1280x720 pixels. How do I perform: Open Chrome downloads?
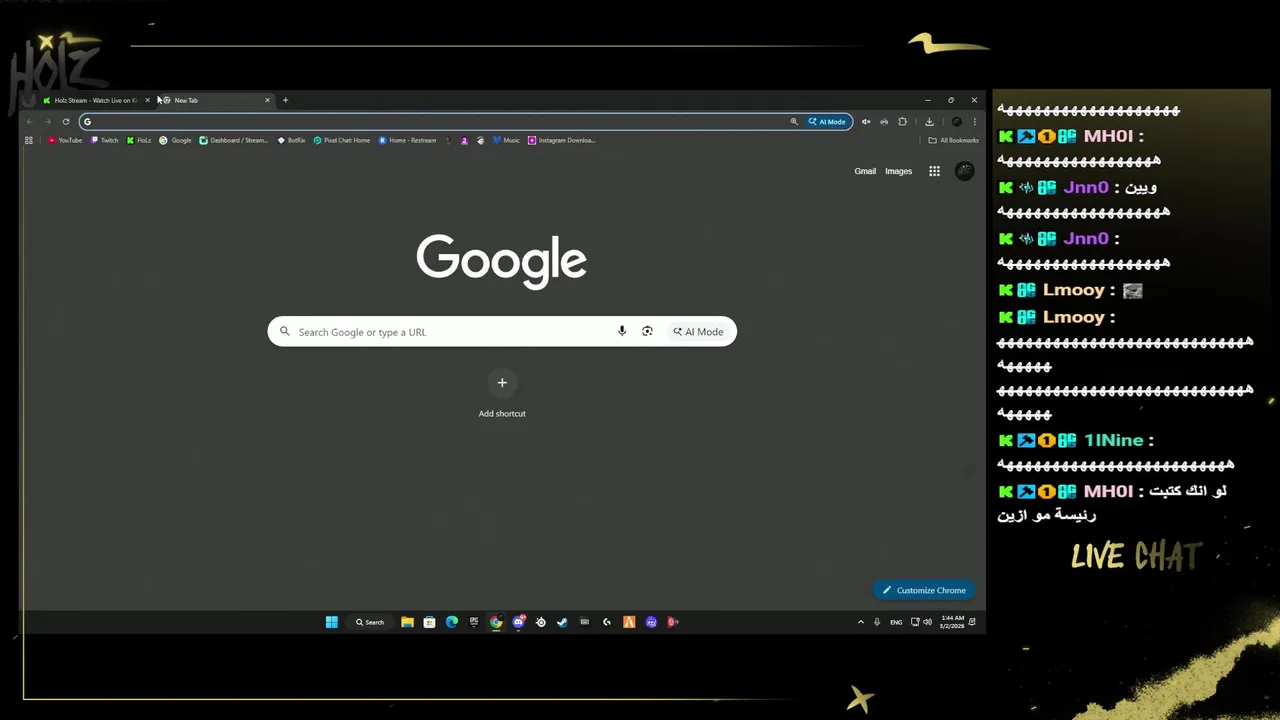929,122
